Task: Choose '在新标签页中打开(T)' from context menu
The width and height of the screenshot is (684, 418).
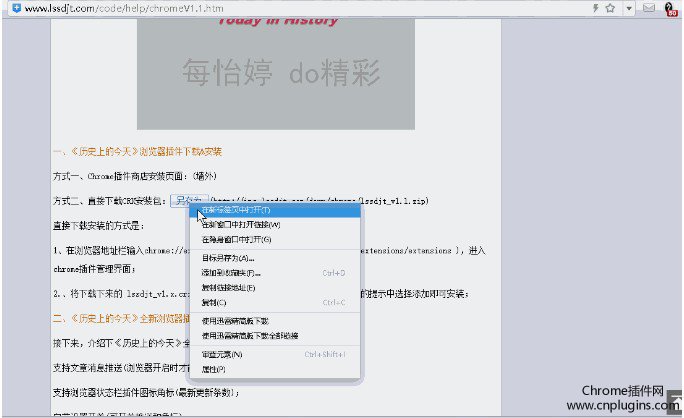Action: tap(275, 210)
